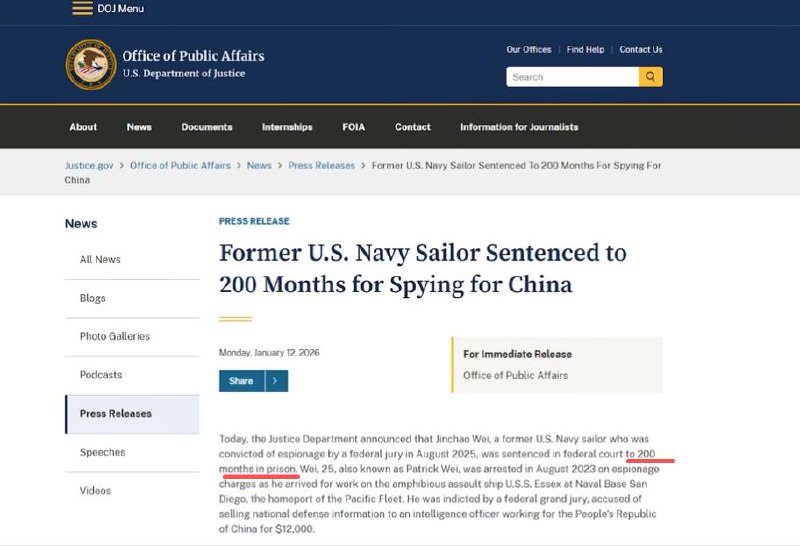The height and width of the screenshot is (546, 800).
Task: Click the Share button
Action: pos(242,381)
